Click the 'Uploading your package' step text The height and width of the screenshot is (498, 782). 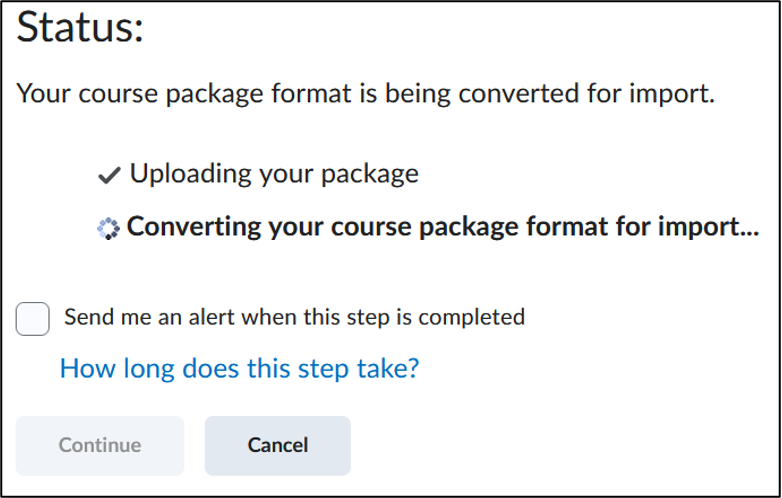point(274,173)
